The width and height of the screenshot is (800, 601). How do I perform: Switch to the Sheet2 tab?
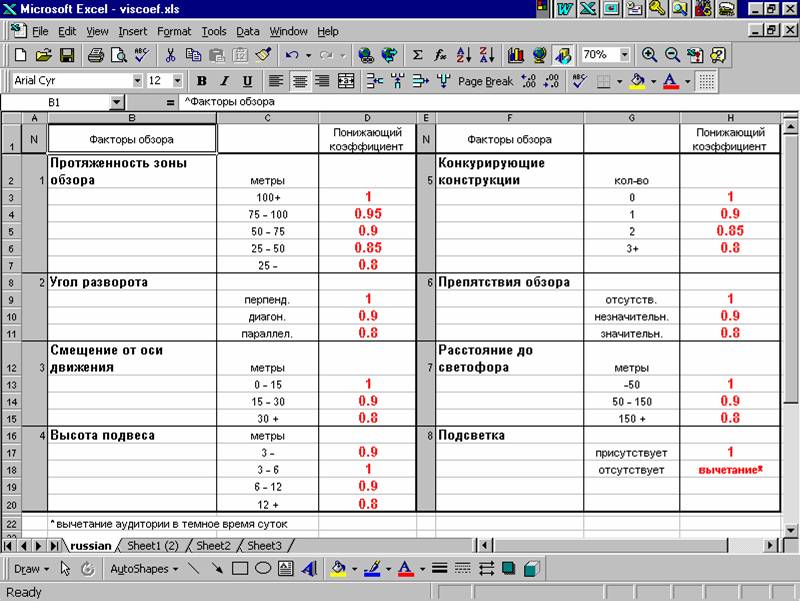click(x=212, y=546)
